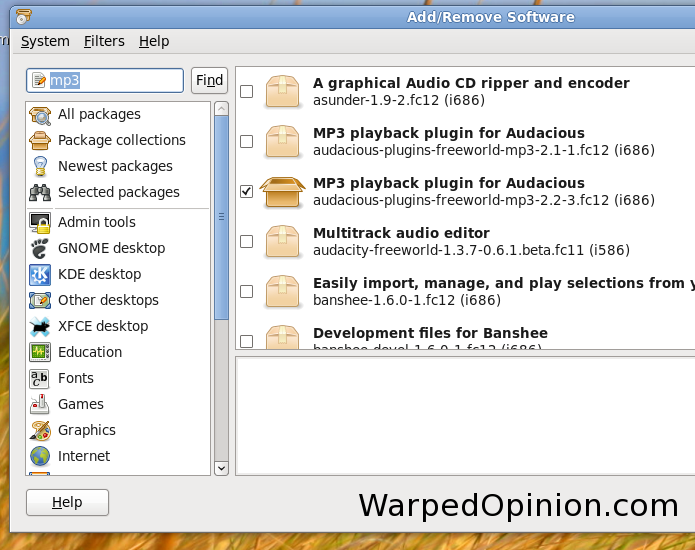This screenshot has width=695, height=550.
Task: Click the category list scrollbar thumb
Action: [221, 217]
